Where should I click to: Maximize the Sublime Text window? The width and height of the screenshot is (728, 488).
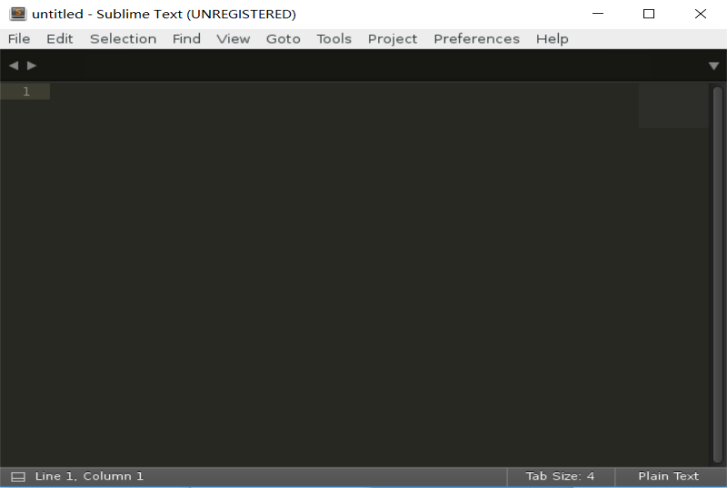[x=649, y=13]
